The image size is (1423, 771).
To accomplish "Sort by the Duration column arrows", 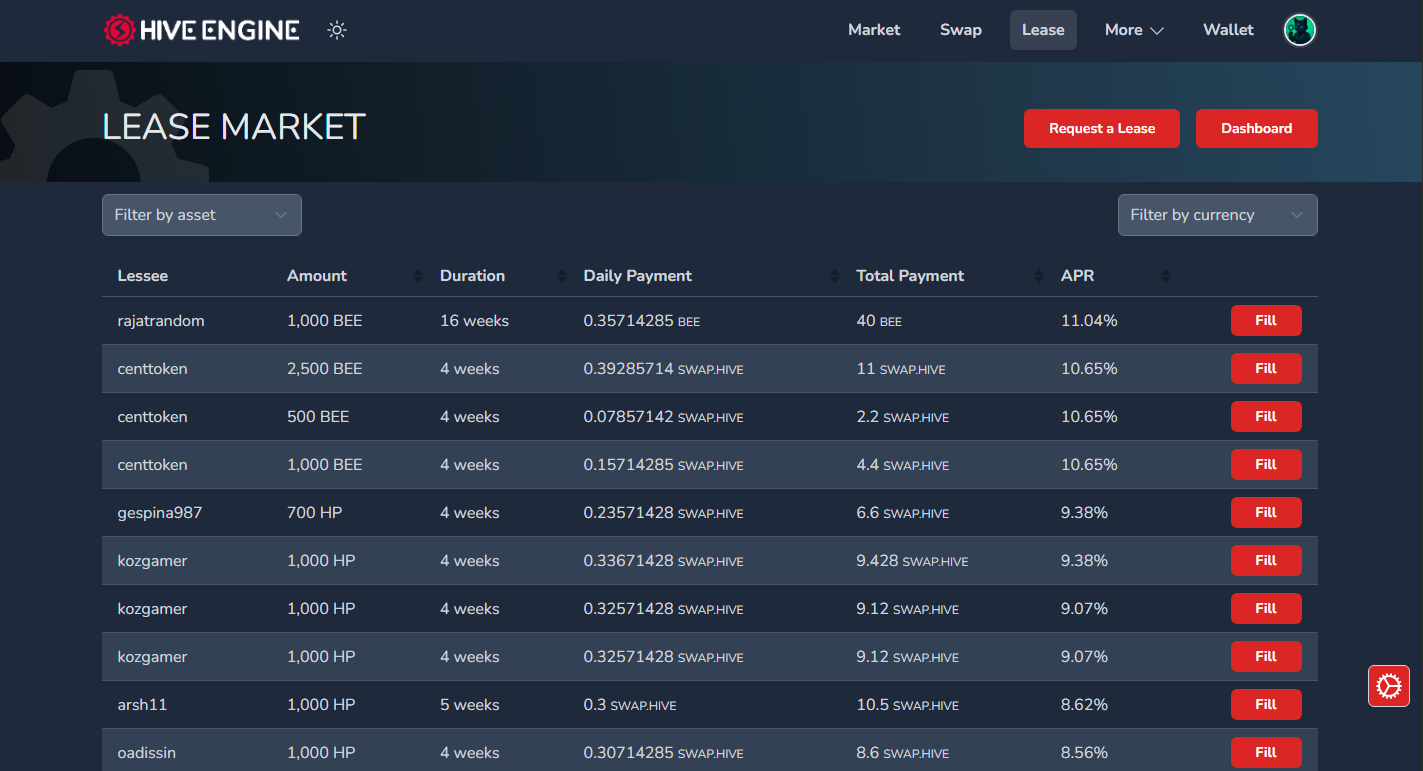I will coord(561,276).
